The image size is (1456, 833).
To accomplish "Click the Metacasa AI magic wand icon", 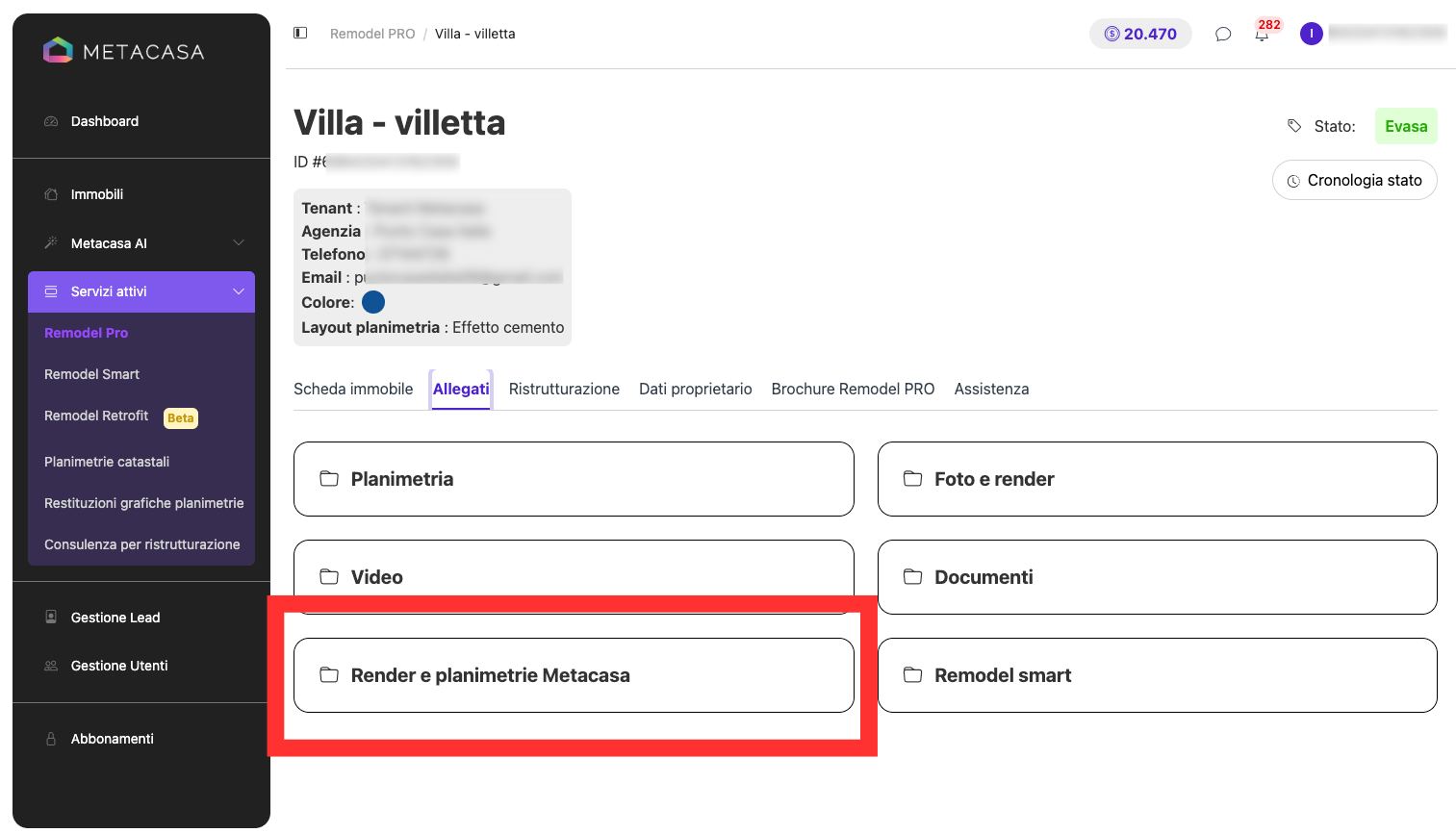I will (x=51, y=243).
